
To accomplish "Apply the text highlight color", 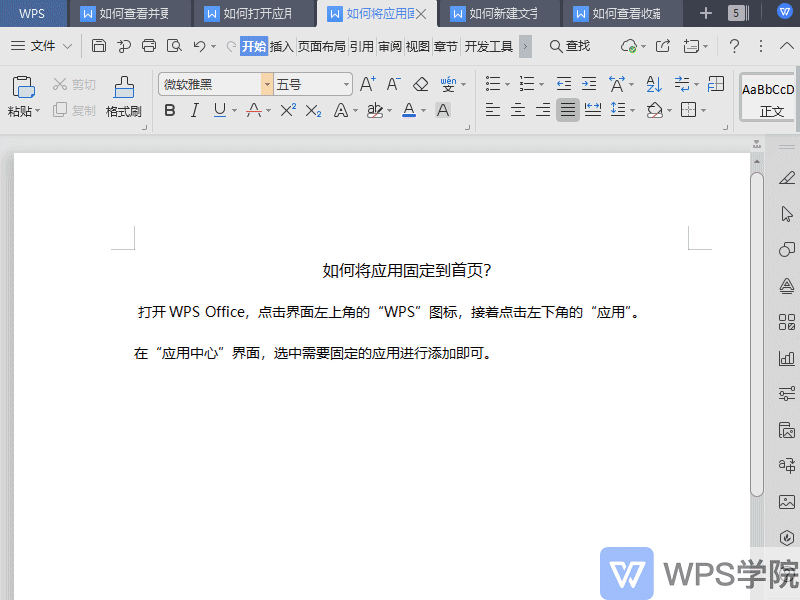I will (375, 110).
